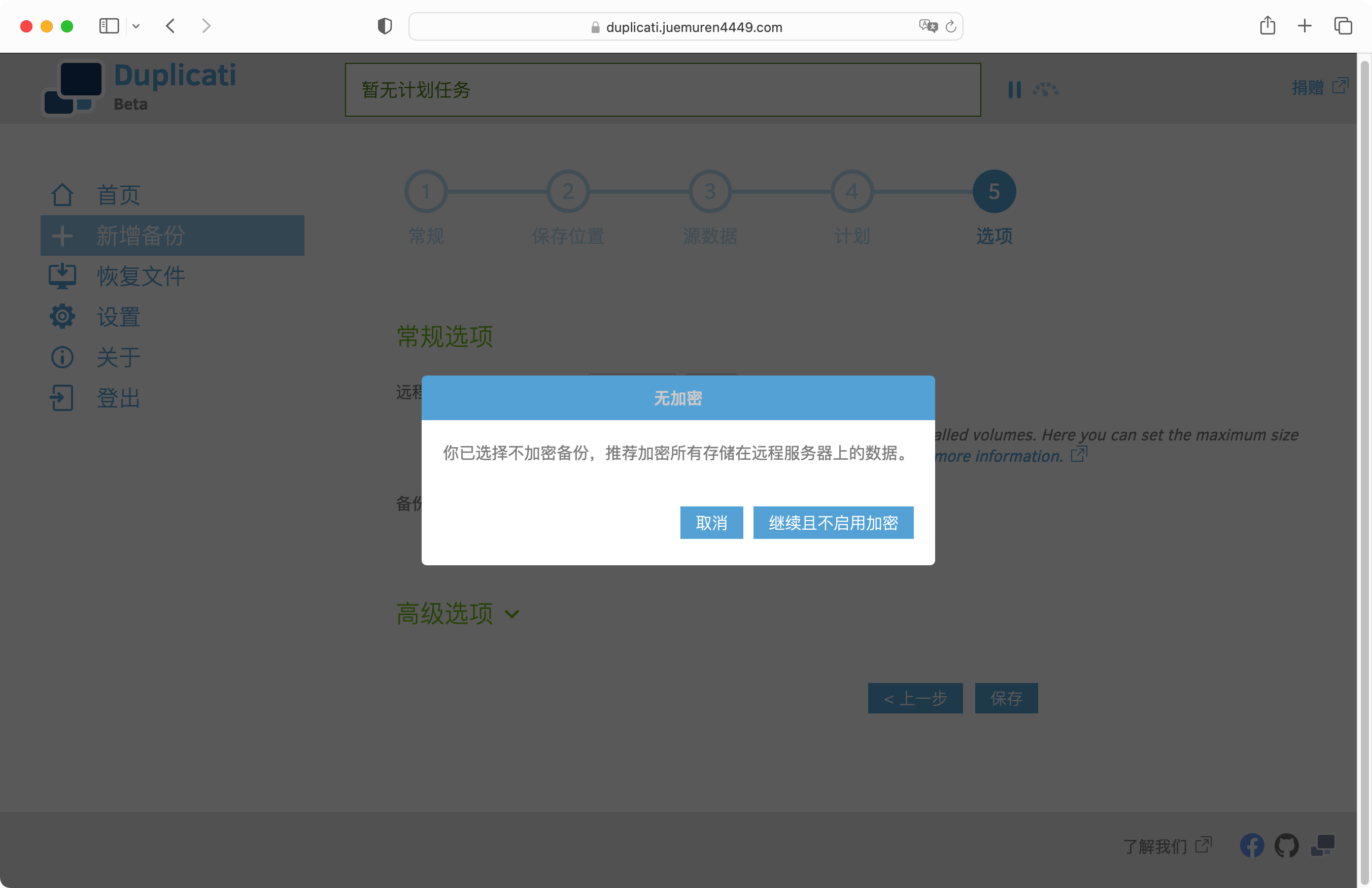1372x888 pixels.
Task: Go forward in Safari
Action: [x=207, y=26]
